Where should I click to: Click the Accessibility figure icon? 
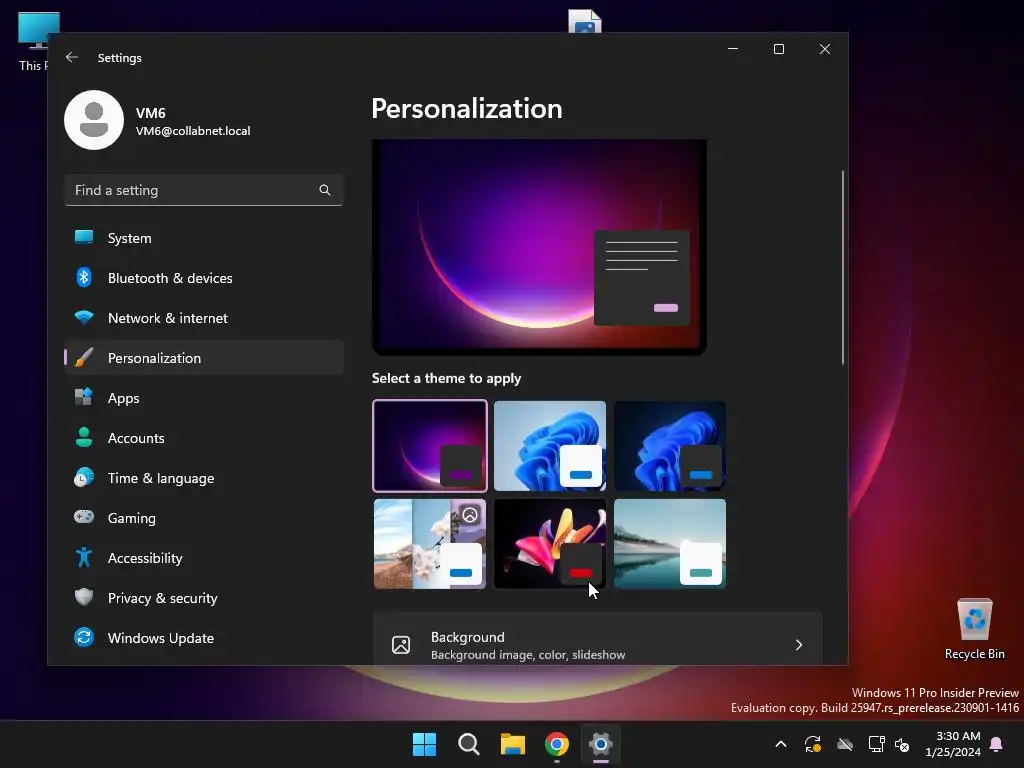(84, 557)
